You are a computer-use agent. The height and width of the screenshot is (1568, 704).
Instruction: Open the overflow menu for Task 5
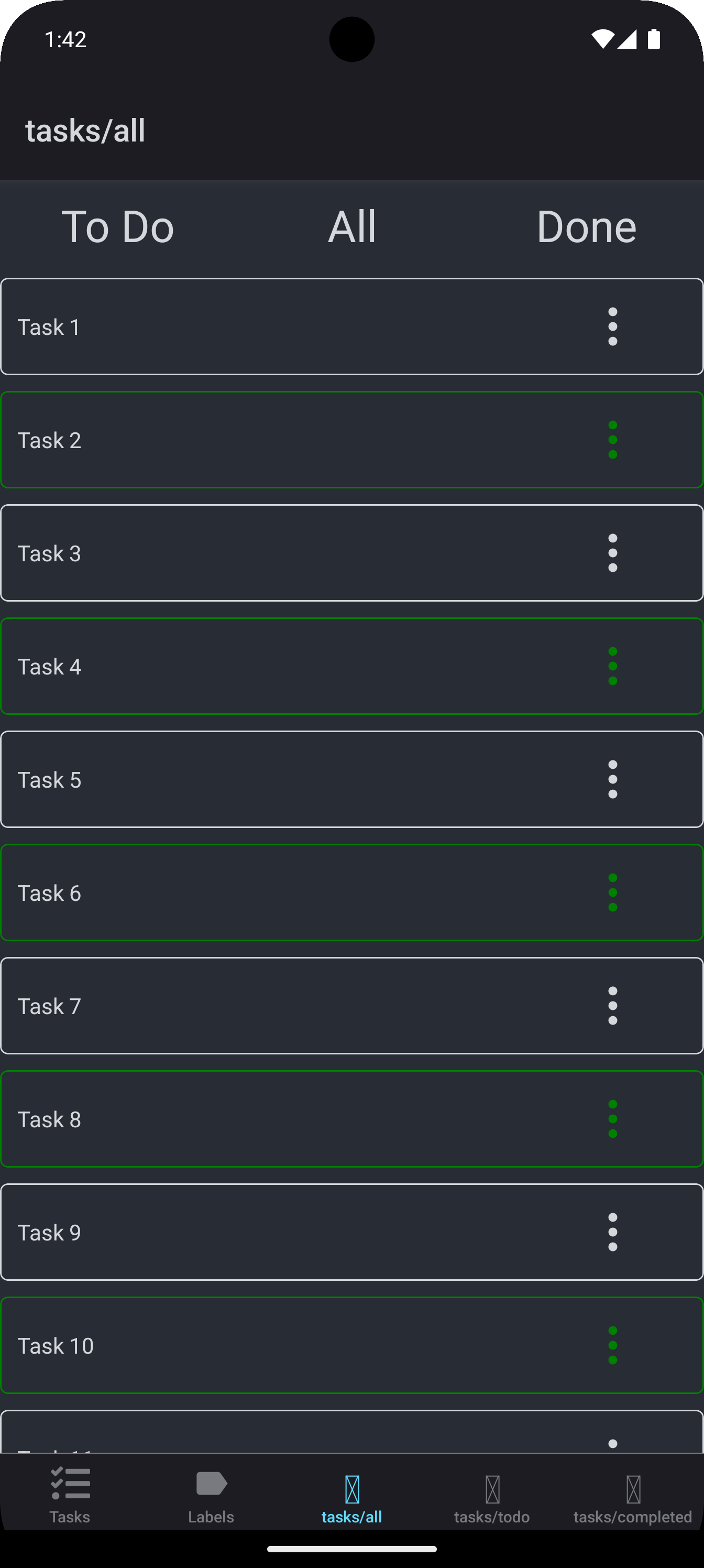click(612, 779)
